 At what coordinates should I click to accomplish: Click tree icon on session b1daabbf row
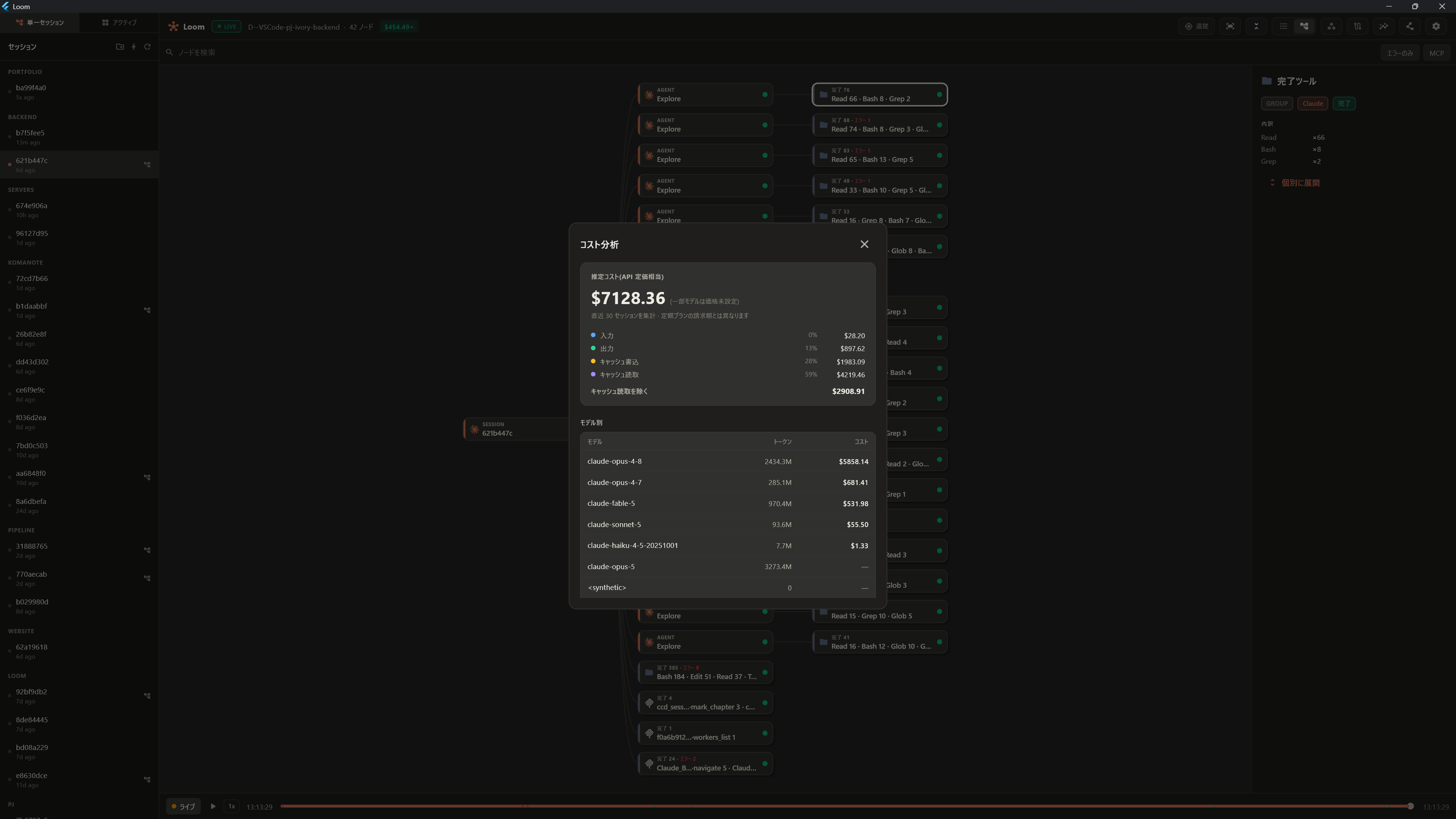(147, 310)
